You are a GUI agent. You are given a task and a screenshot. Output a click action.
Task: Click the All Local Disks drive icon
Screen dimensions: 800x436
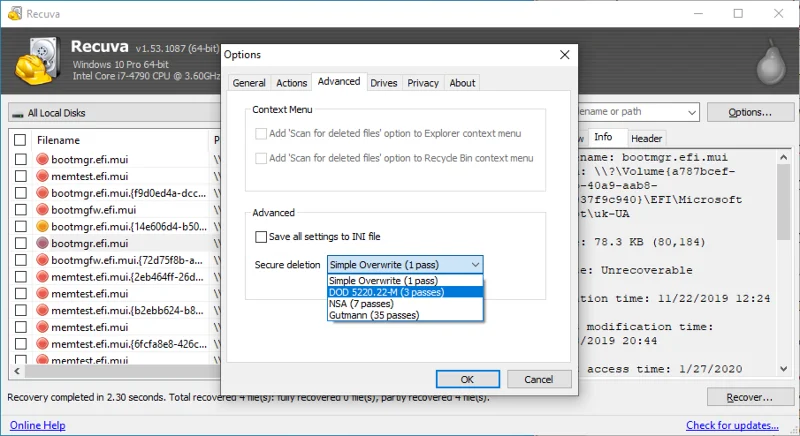(18, 114)
